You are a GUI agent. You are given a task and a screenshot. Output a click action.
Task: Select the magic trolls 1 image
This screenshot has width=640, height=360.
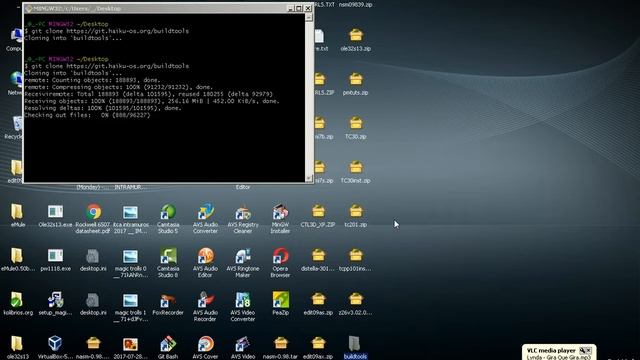[130, 307]
